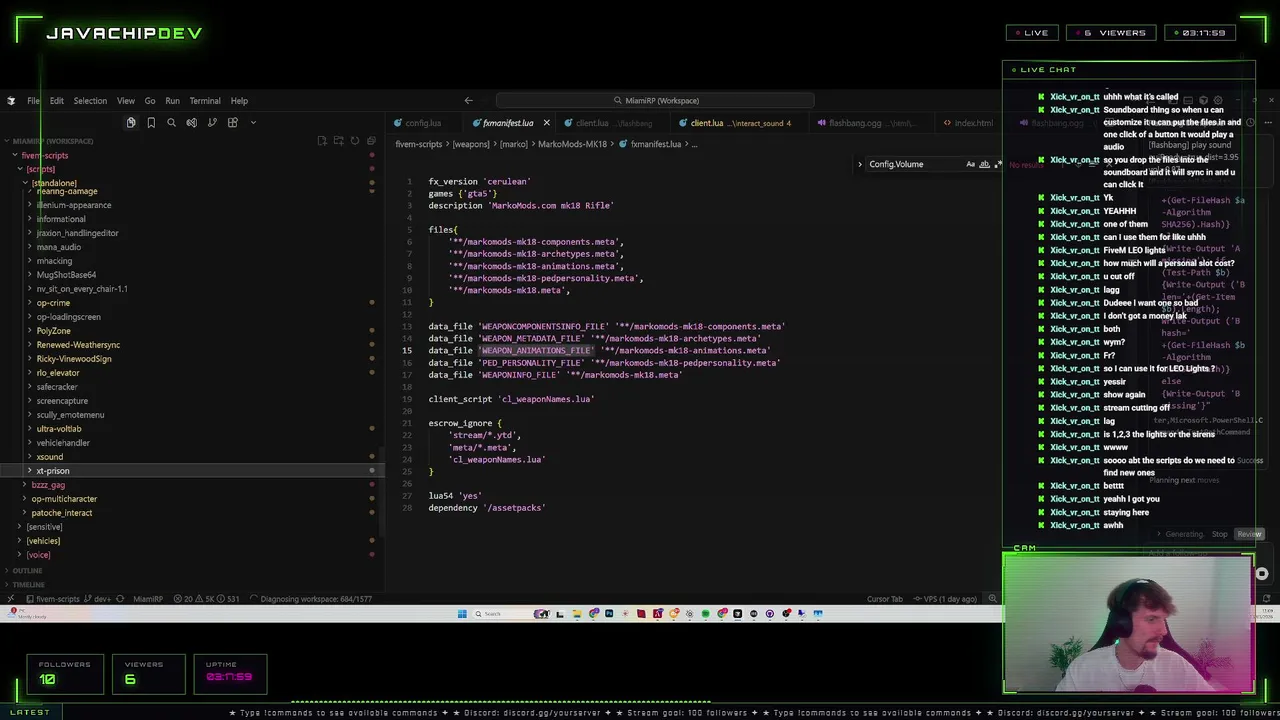
Task: Click the zoom icon in status bar
Action: pyautogui.click(x=992, y=599)
